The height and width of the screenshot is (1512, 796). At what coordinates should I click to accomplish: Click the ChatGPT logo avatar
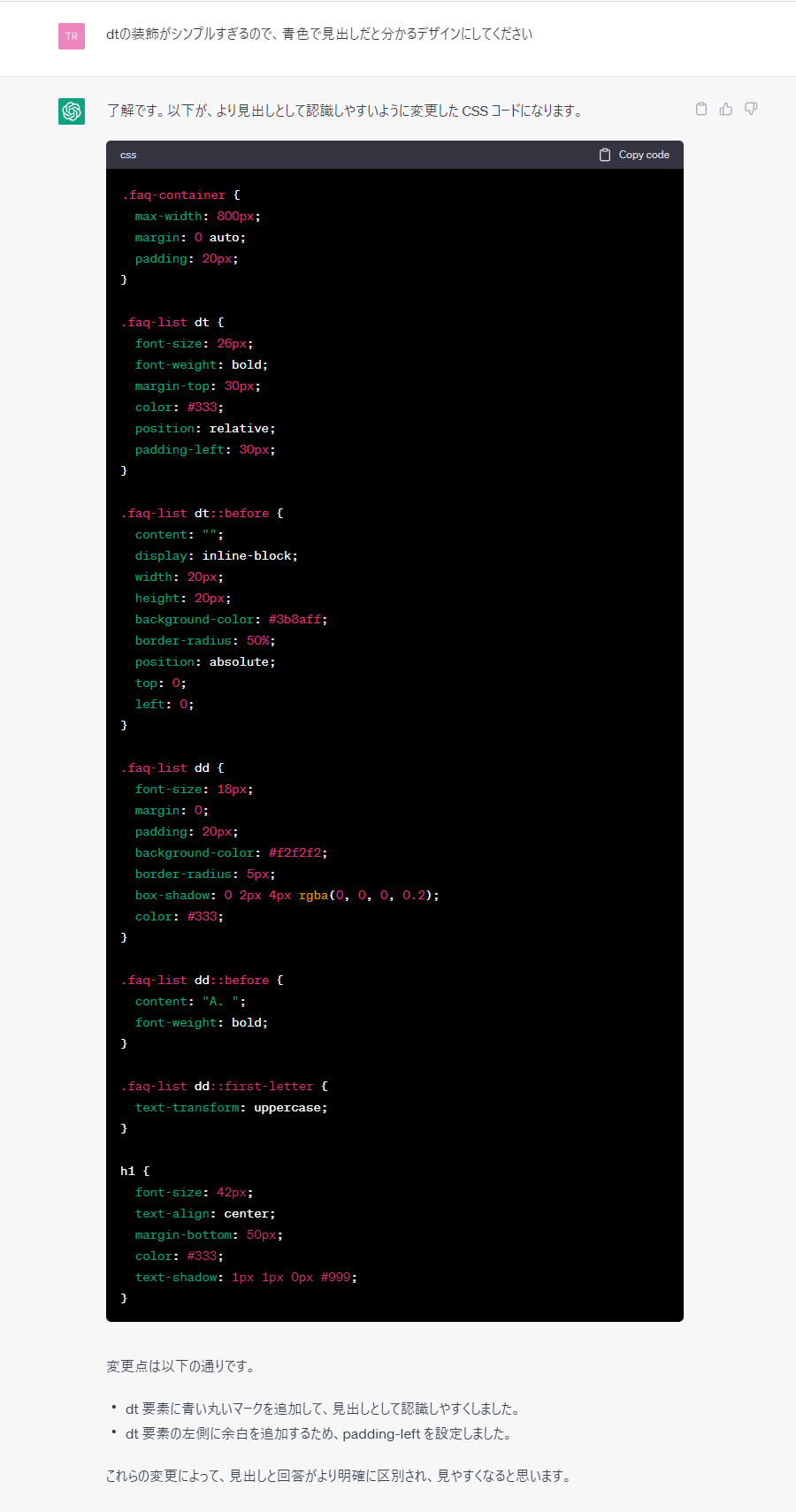72,111
